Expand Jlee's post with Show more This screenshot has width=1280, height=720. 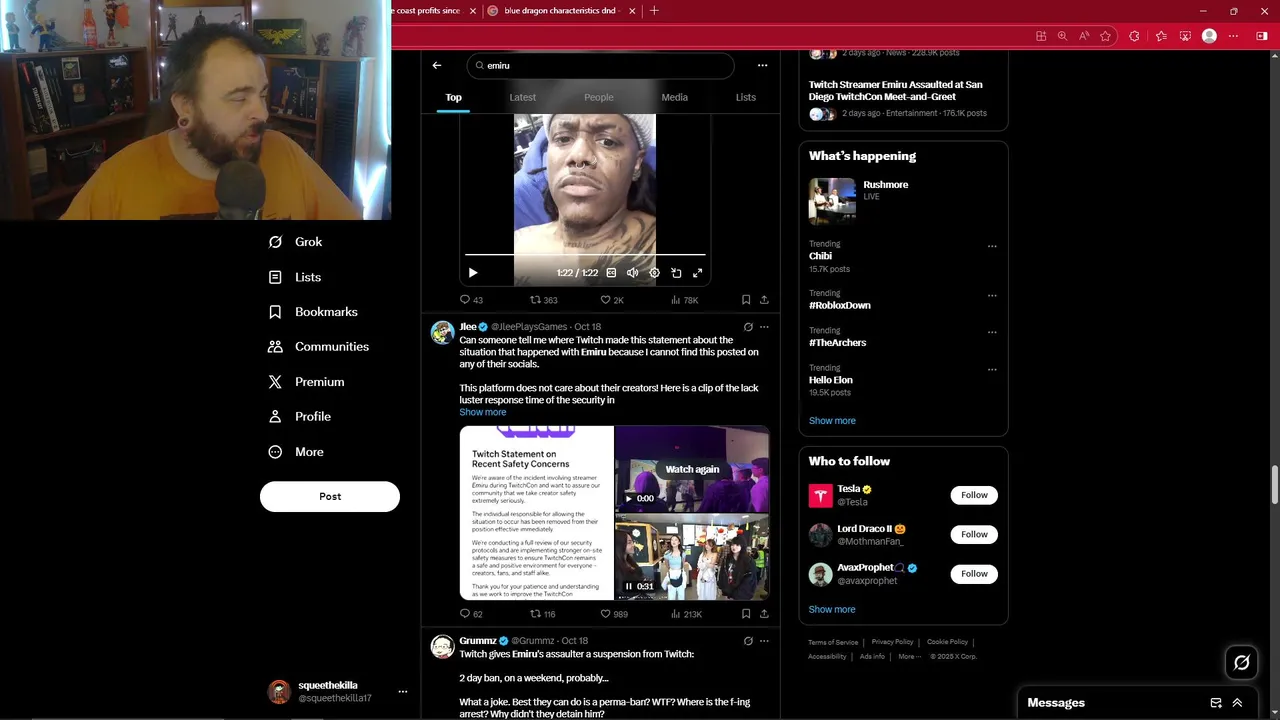(x=483, y=412)
